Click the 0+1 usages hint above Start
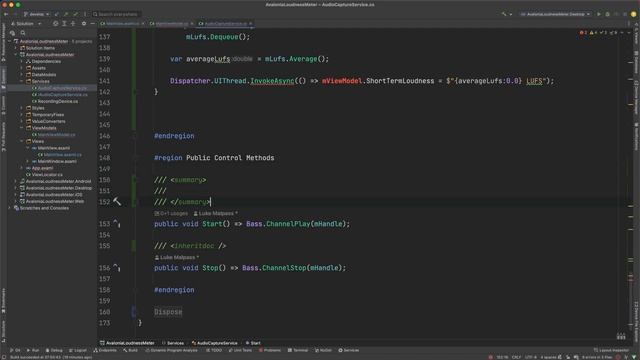Viewport: 640px width, 360px height. tap(171, 213)
